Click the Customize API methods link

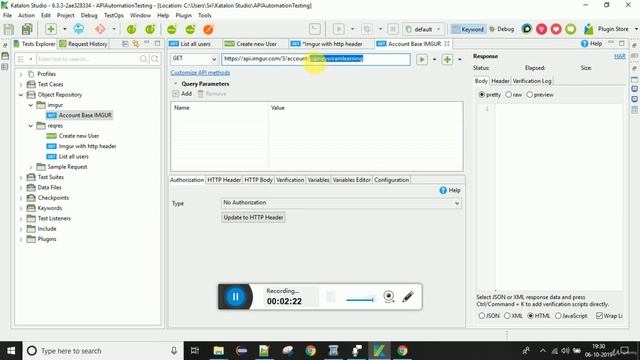click(200, 73)
